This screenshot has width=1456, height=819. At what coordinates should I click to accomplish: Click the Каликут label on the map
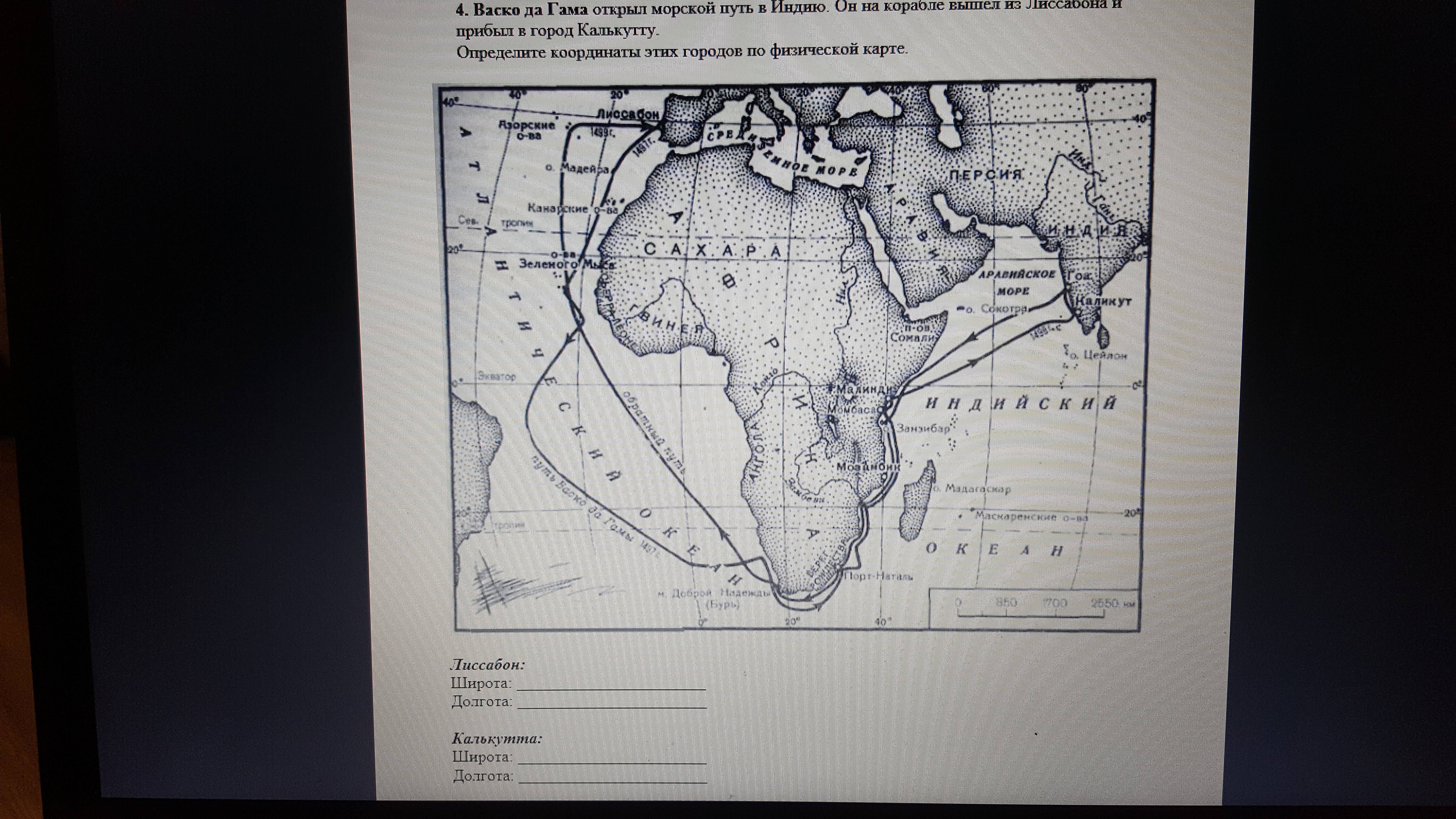[x=1103, y=301]
